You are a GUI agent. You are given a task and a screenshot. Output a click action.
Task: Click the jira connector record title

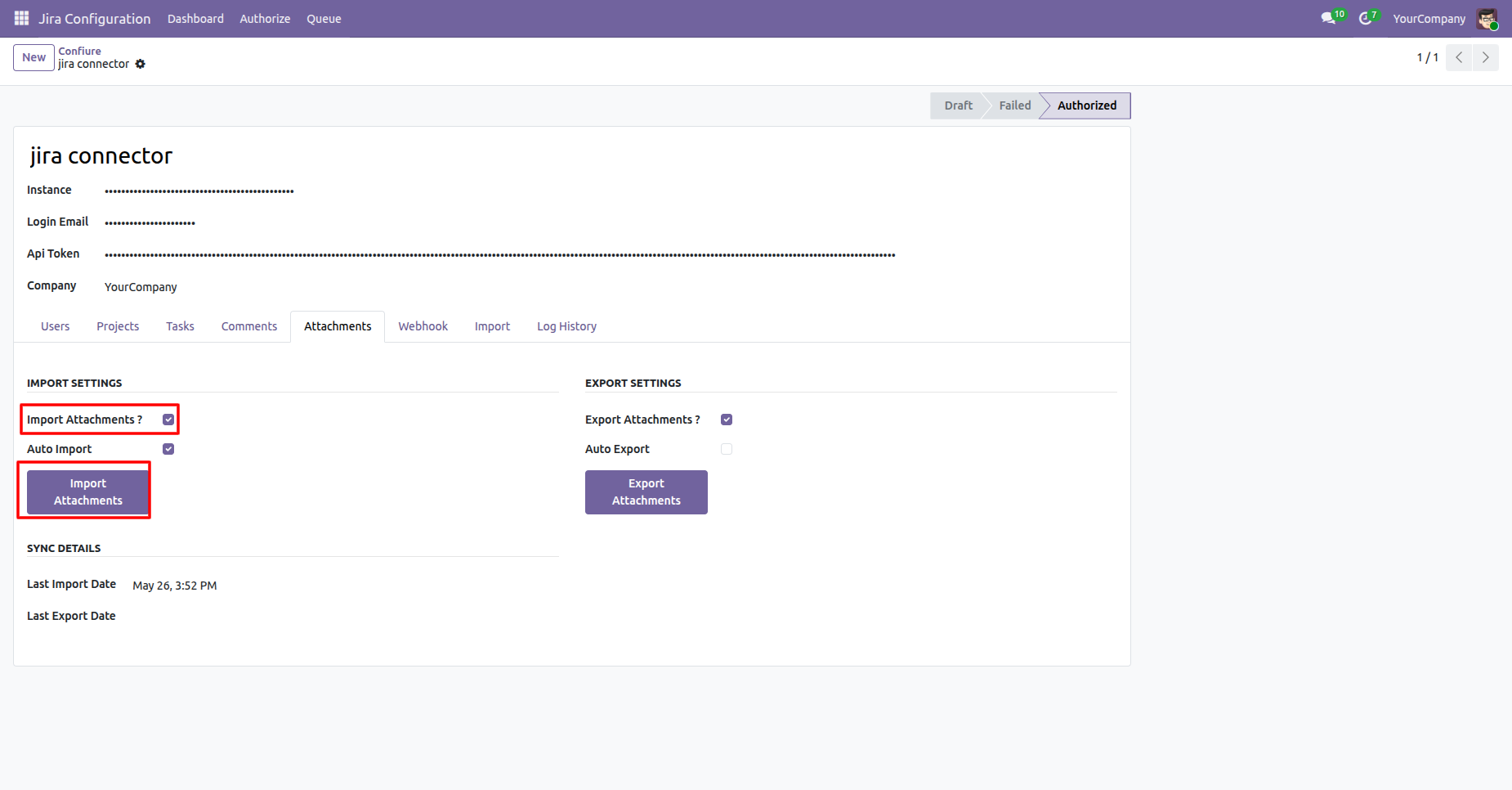click(101, 155)
